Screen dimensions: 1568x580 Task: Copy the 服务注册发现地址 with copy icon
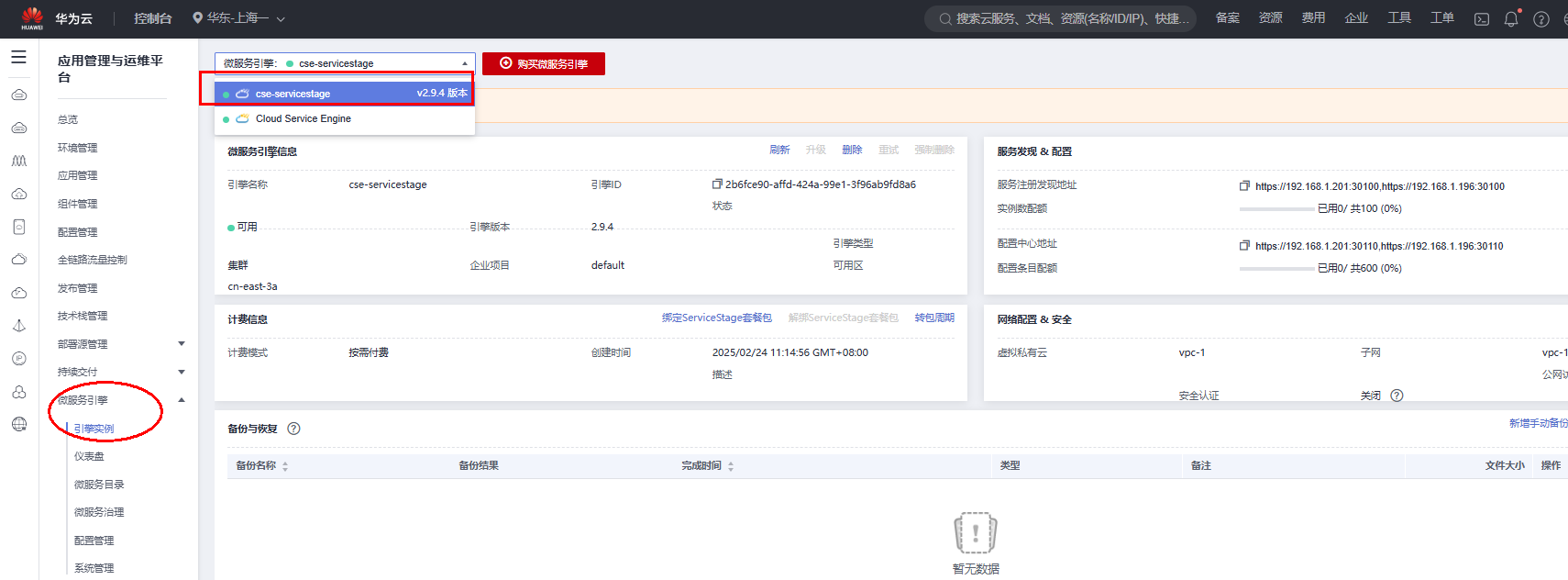[x=1244, y=186]
